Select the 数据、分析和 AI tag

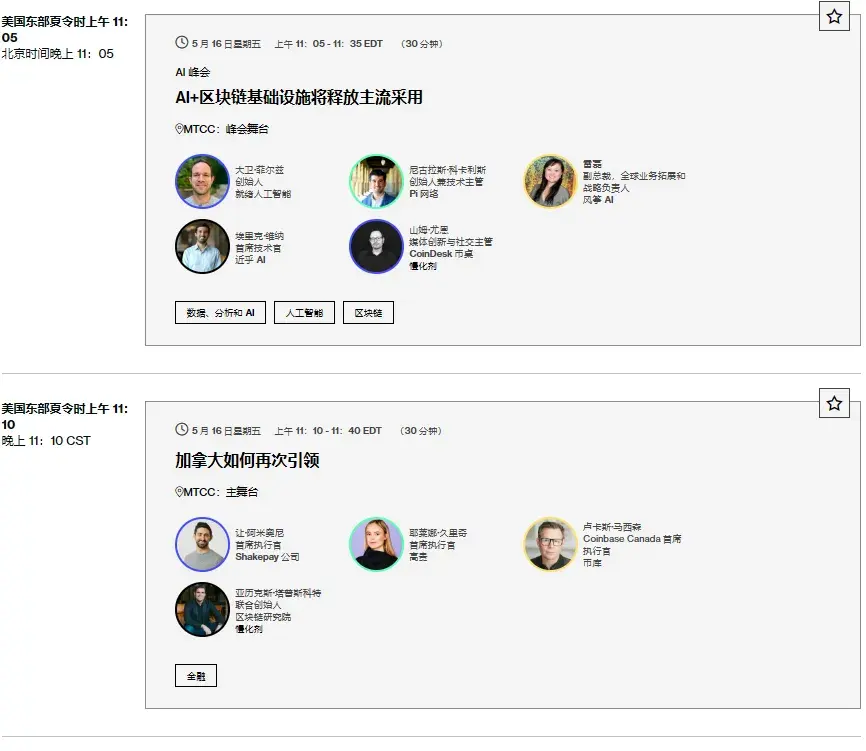pos(220,313)
